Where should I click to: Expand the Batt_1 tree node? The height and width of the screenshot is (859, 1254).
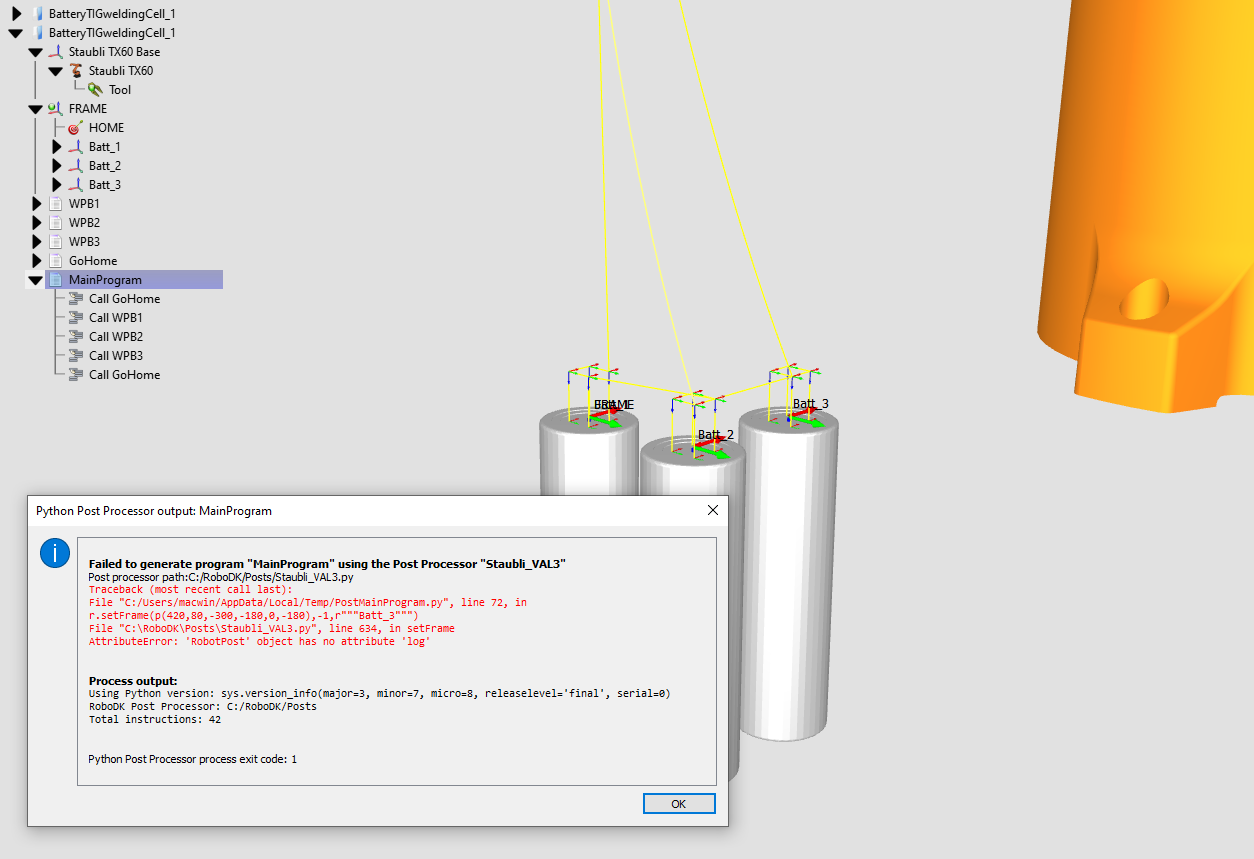click(x=57, y=147)
